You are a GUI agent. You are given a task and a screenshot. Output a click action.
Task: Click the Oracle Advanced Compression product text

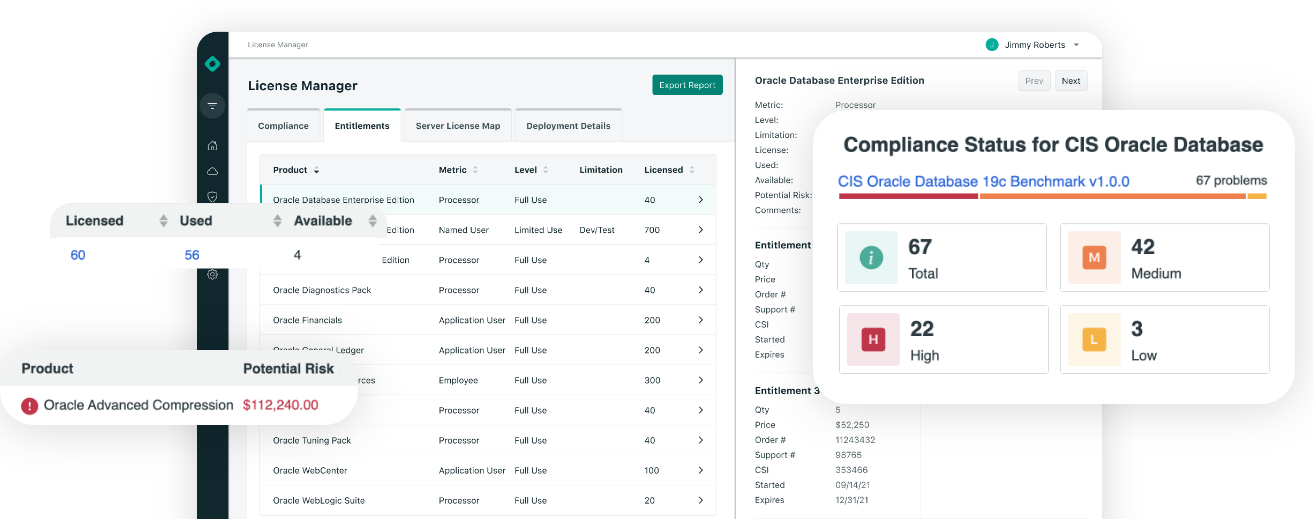click(139, 405)
